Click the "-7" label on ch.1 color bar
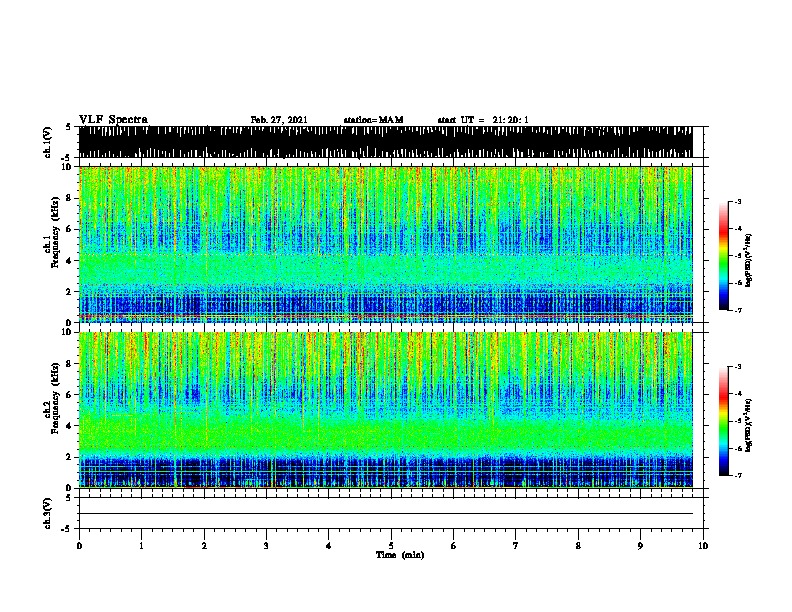The width and height of the screenshot is (792, 612). click(737, 310)
